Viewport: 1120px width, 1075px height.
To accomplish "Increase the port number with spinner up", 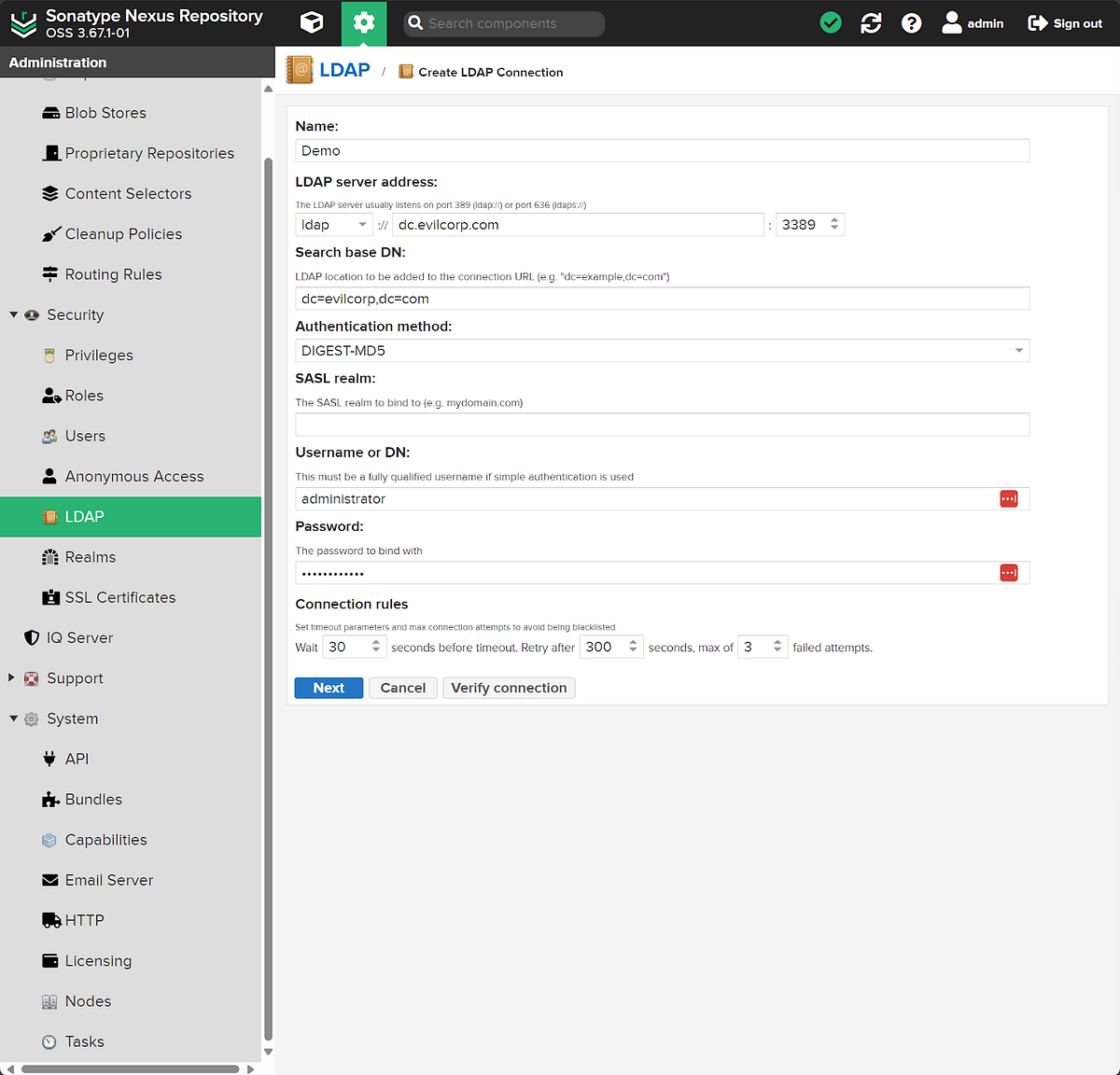I will tap(834, 220).
